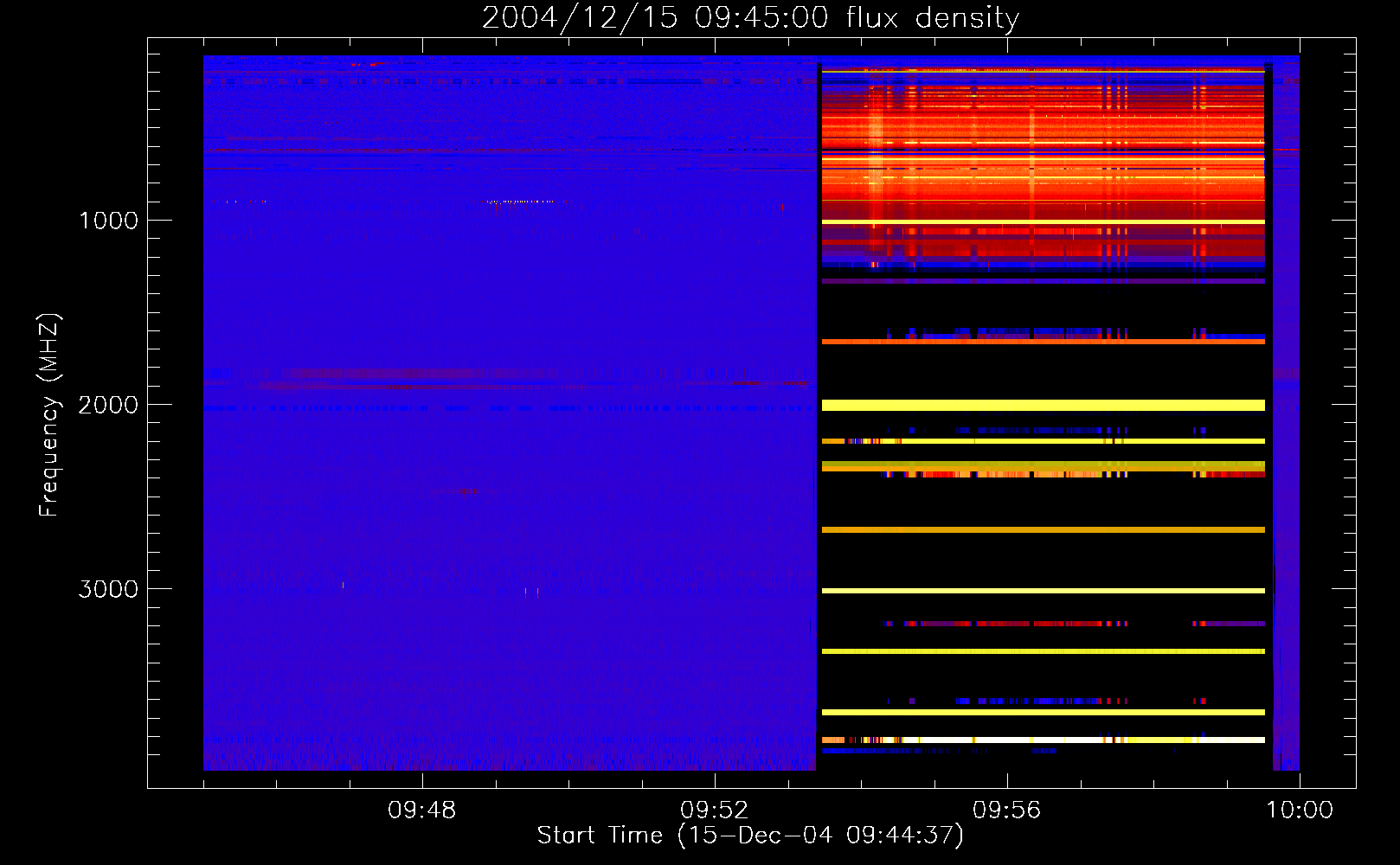Click the 09:56 time tick label
This screenshot has width=1400, height=865.
[x=1007, y=811]
